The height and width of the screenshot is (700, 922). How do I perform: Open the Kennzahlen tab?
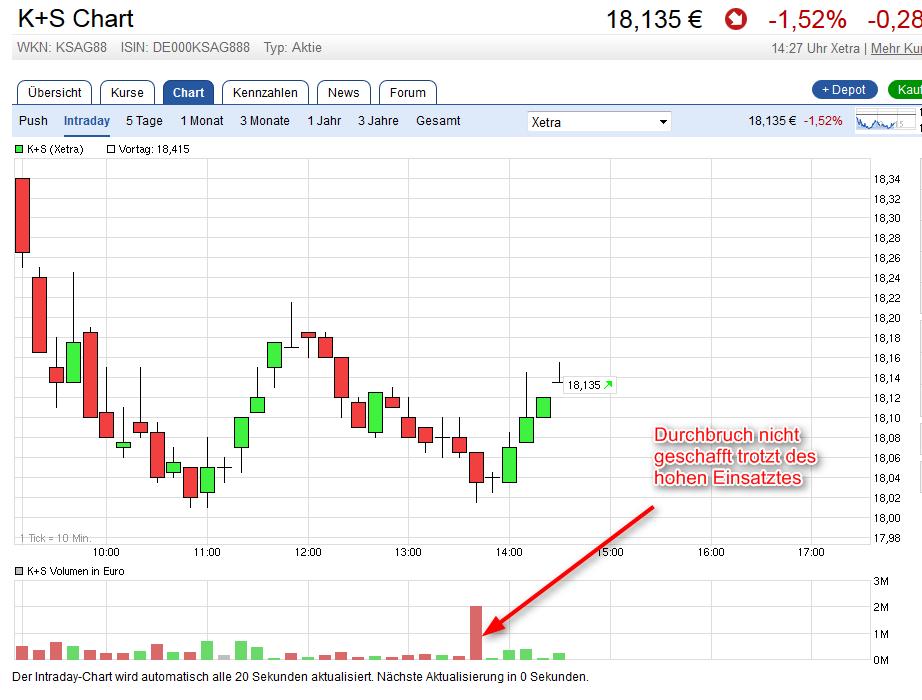pyautogui.click(x=265, y=92)
